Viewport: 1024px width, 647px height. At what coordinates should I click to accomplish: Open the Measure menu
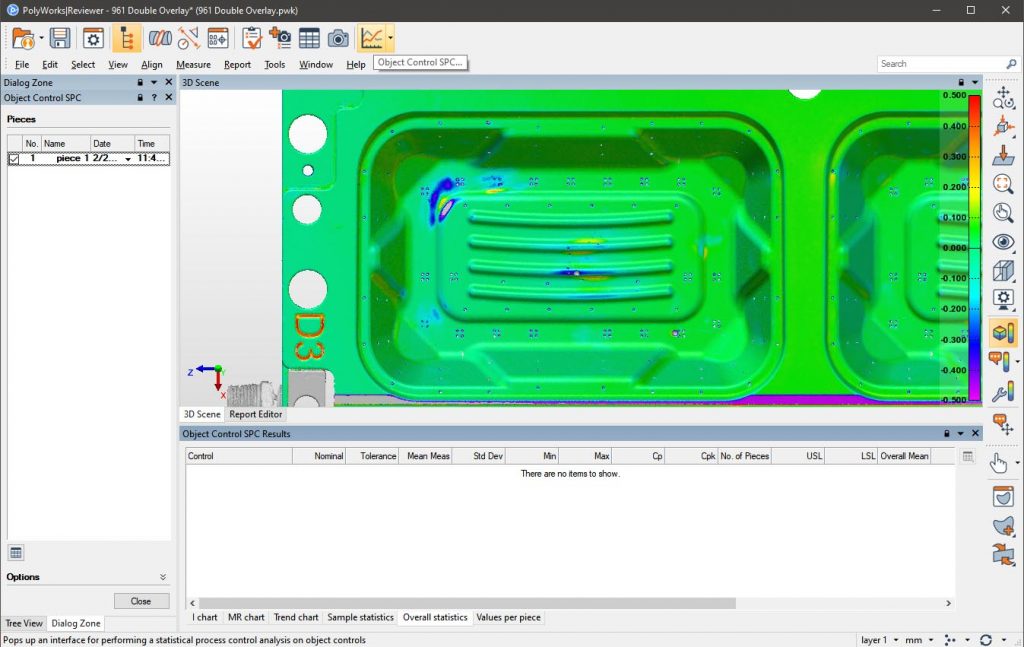(x=193, y=63)
